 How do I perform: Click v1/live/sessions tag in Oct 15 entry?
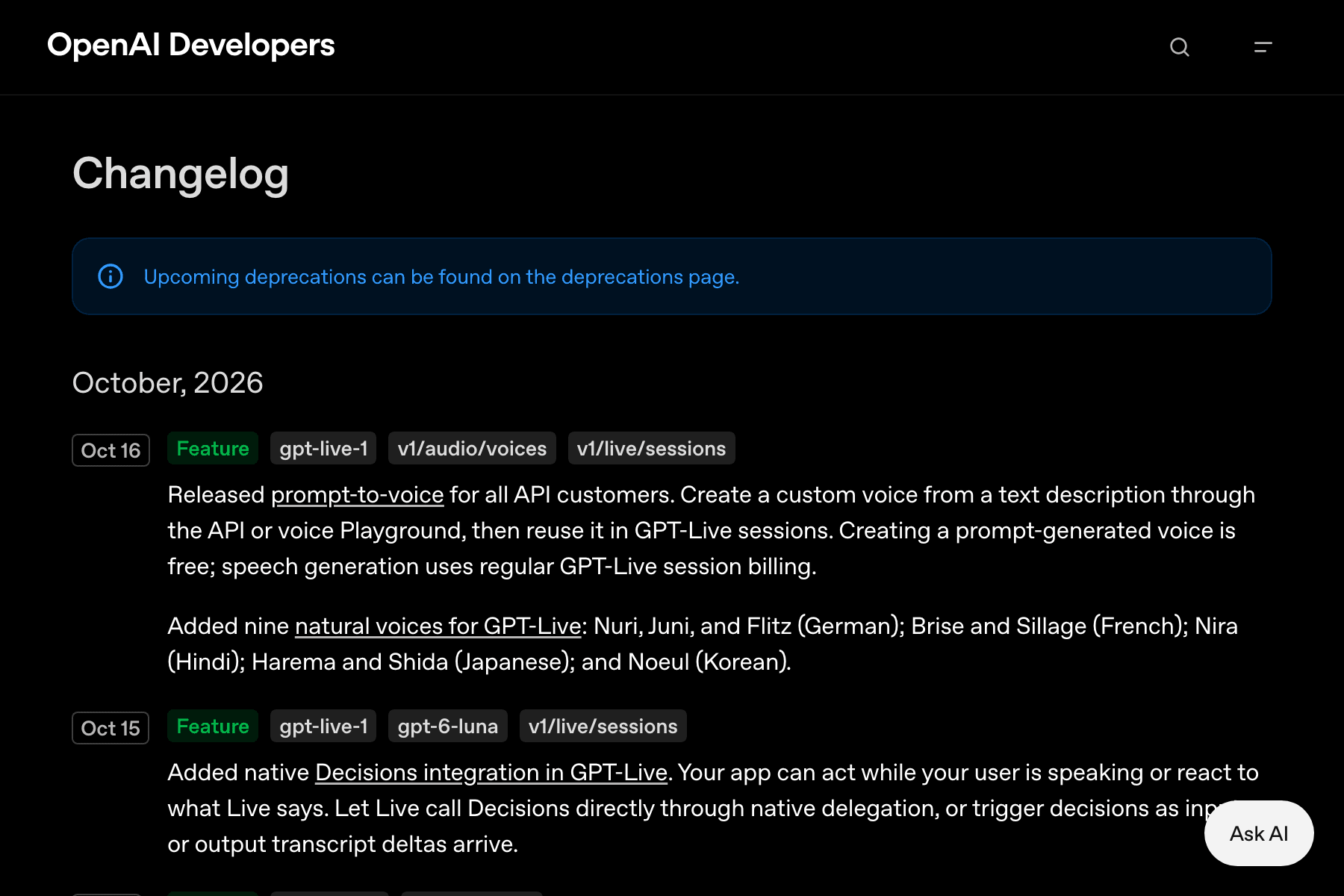[603, 726]
